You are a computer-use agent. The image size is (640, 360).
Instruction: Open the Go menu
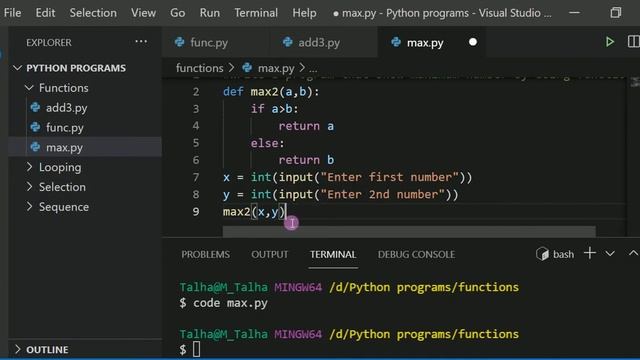pos(178,13)
